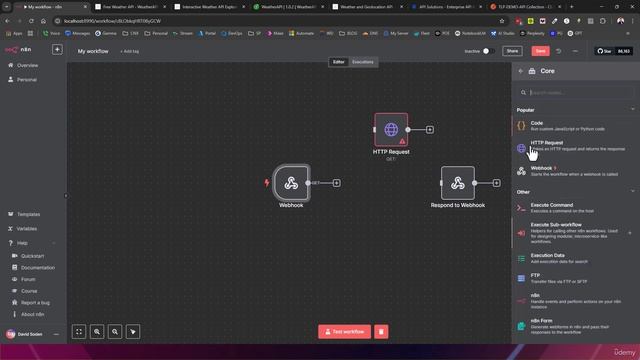
Task: Rename the My workflow title
Action: pyautogui.click(x=93, y=51)
